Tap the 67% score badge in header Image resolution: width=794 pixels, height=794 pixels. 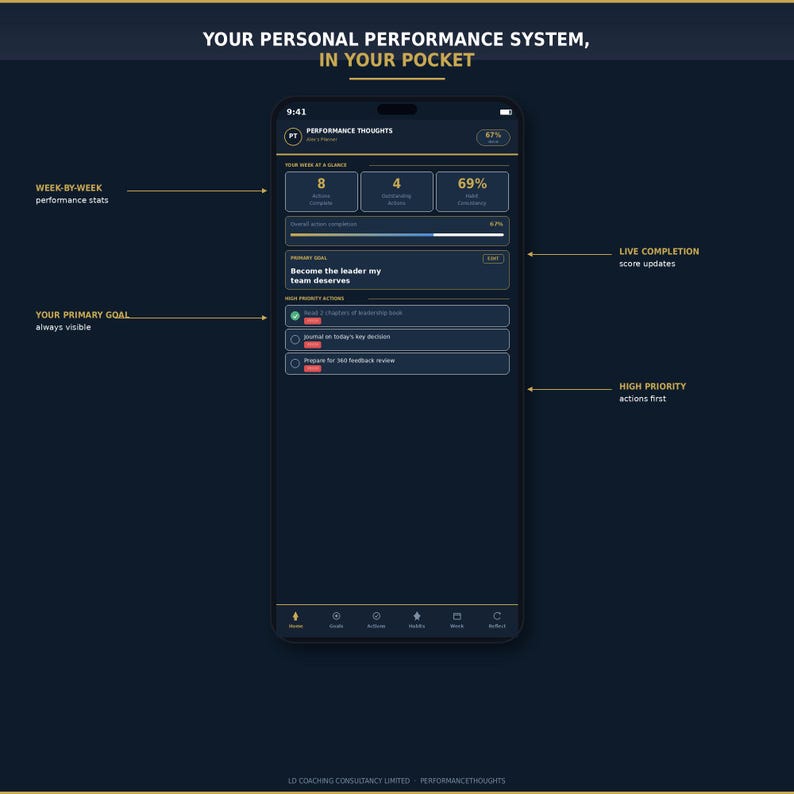pyautogui.click(x=493, y=137)
